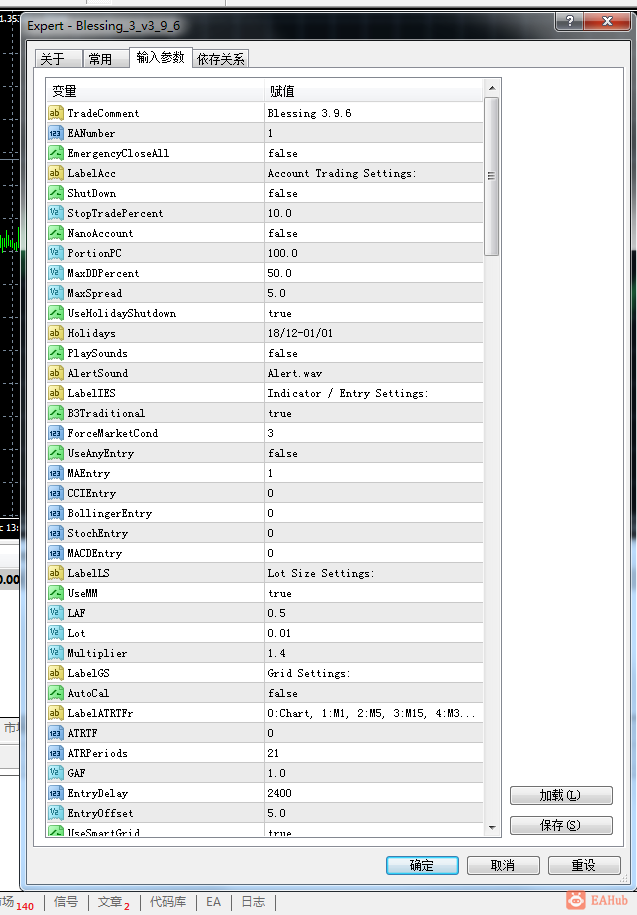Switch to the 关于 tab
637x915 pixels.
click(x=58, y=59)
